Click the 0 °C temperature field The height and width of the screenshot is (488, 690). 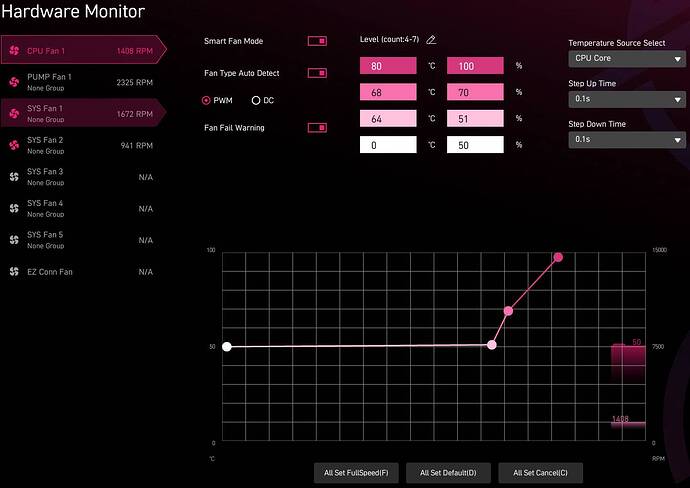388,145
